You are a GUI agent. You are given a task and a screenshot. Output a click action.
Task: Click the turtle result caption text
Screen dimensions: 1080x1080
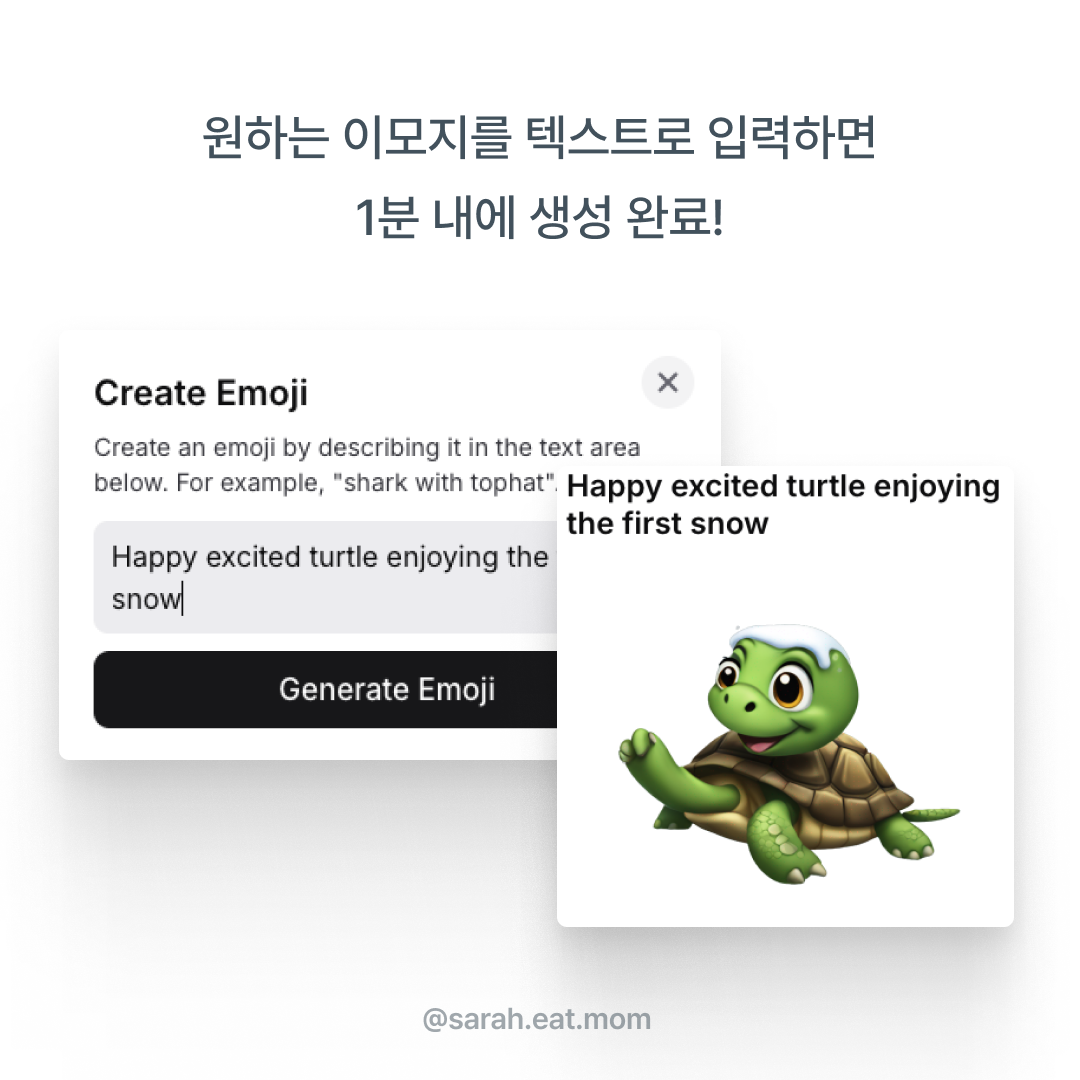tap(783, 505)
